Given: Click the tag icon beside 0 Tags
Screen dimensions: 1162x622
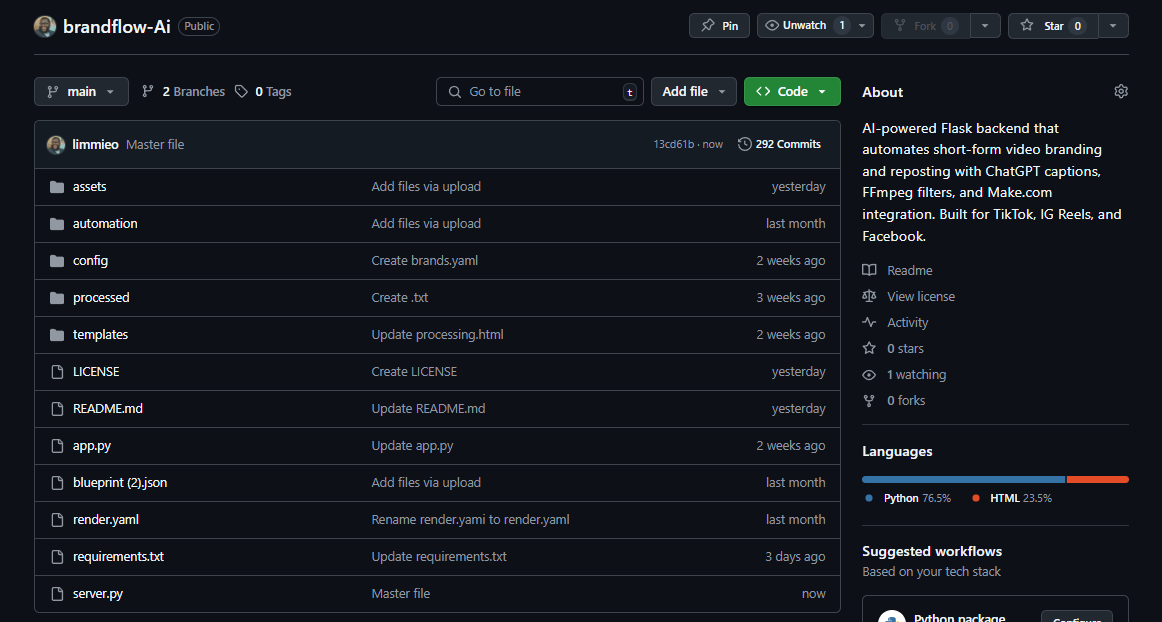Looking at the screenshot, I should [242, 91].
